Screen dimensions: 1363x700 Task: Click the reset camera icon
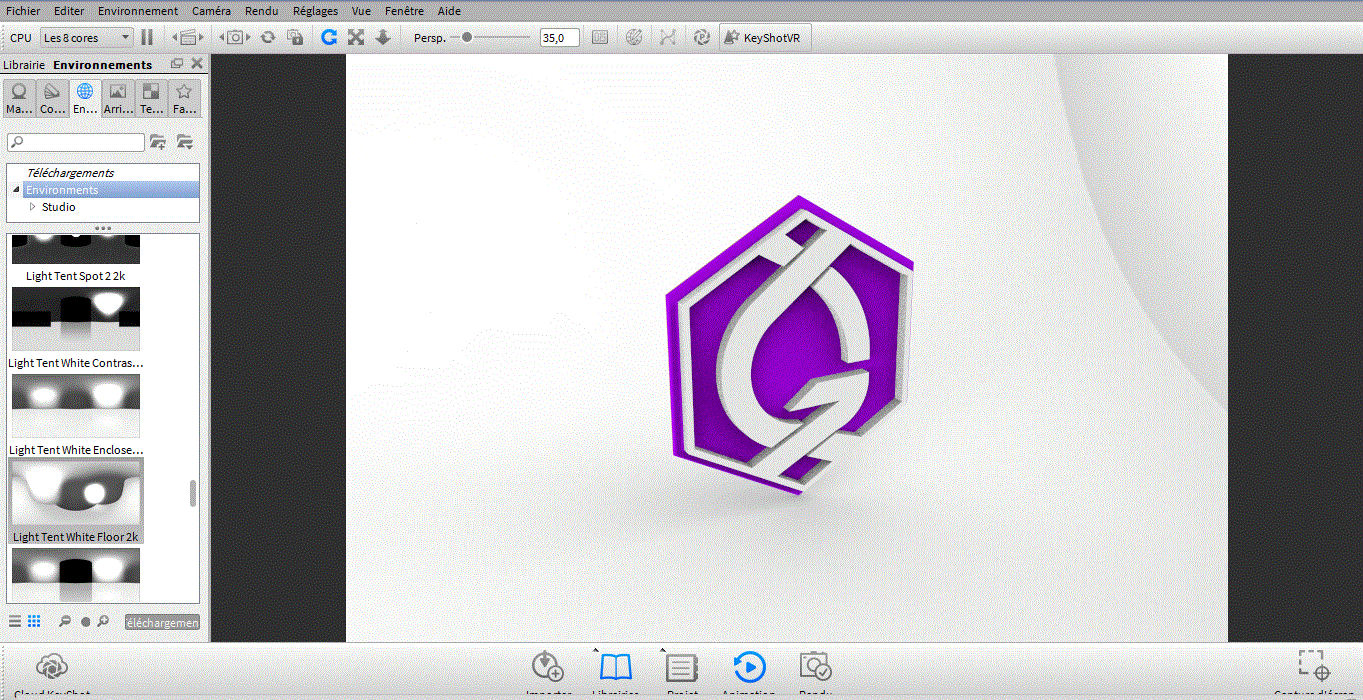(268, 37)
